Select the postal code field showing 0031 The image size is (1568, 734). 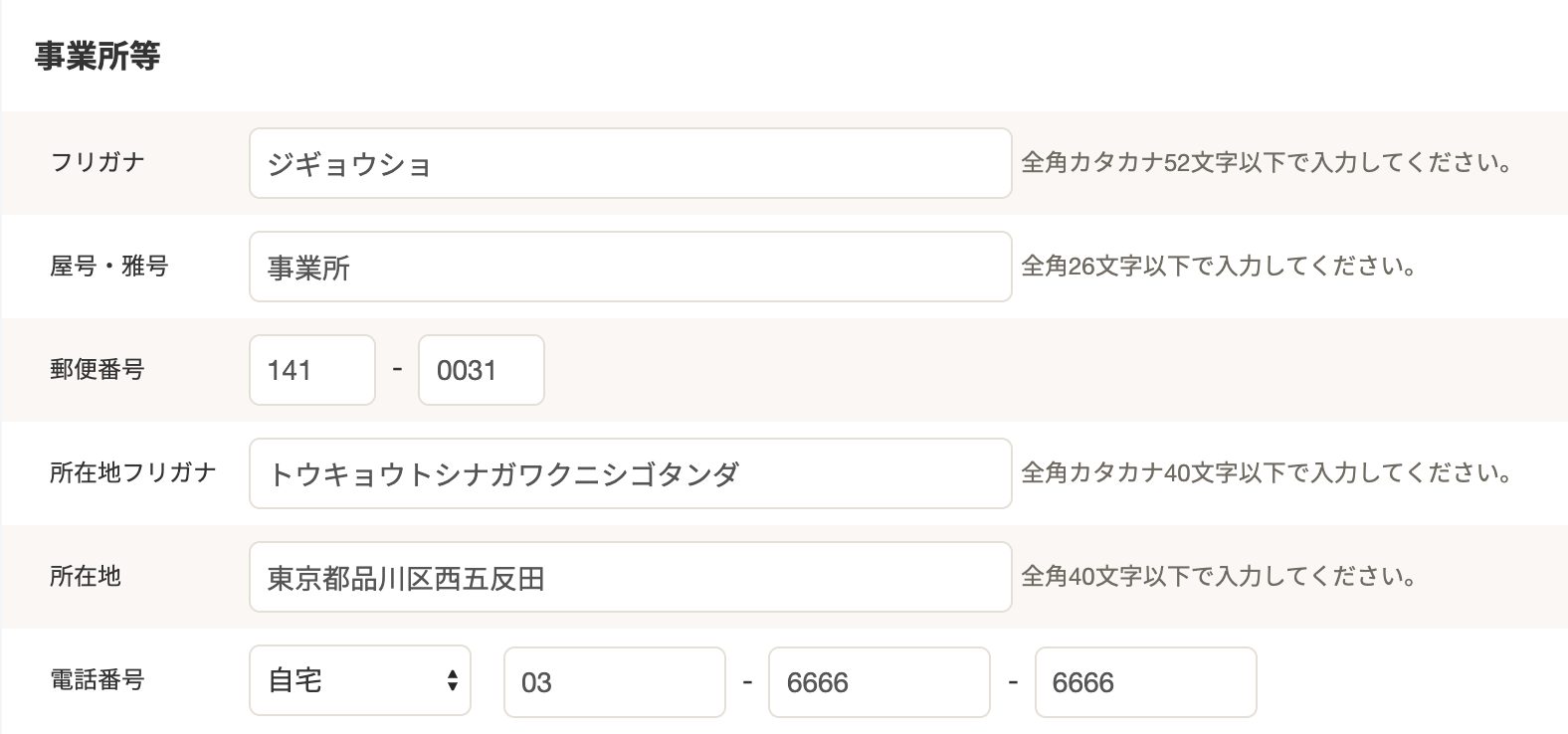click(x=481, y=370)
